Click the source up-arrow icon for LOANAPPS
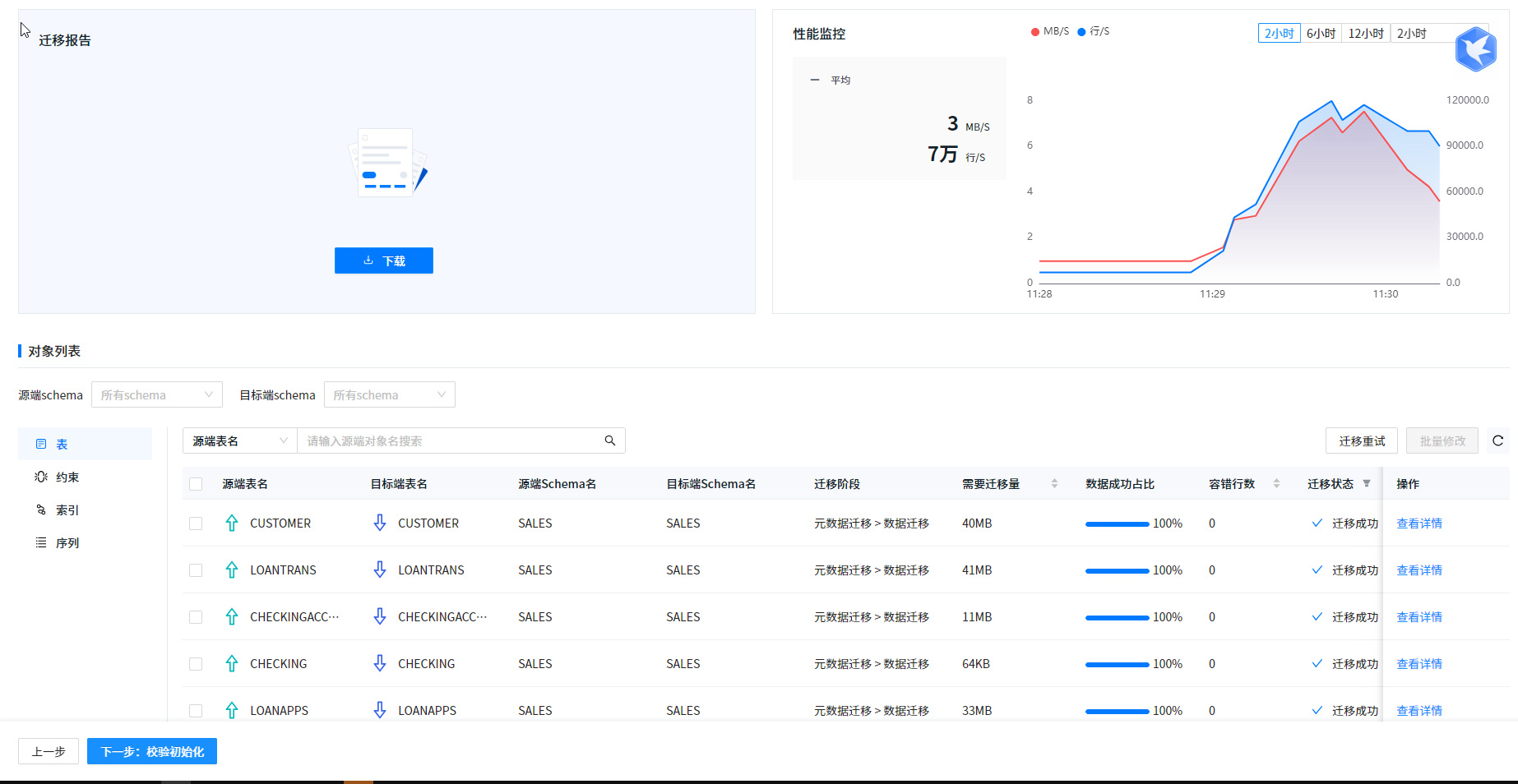Viewport: 1518px width, 784px height. tap(232, 710)
